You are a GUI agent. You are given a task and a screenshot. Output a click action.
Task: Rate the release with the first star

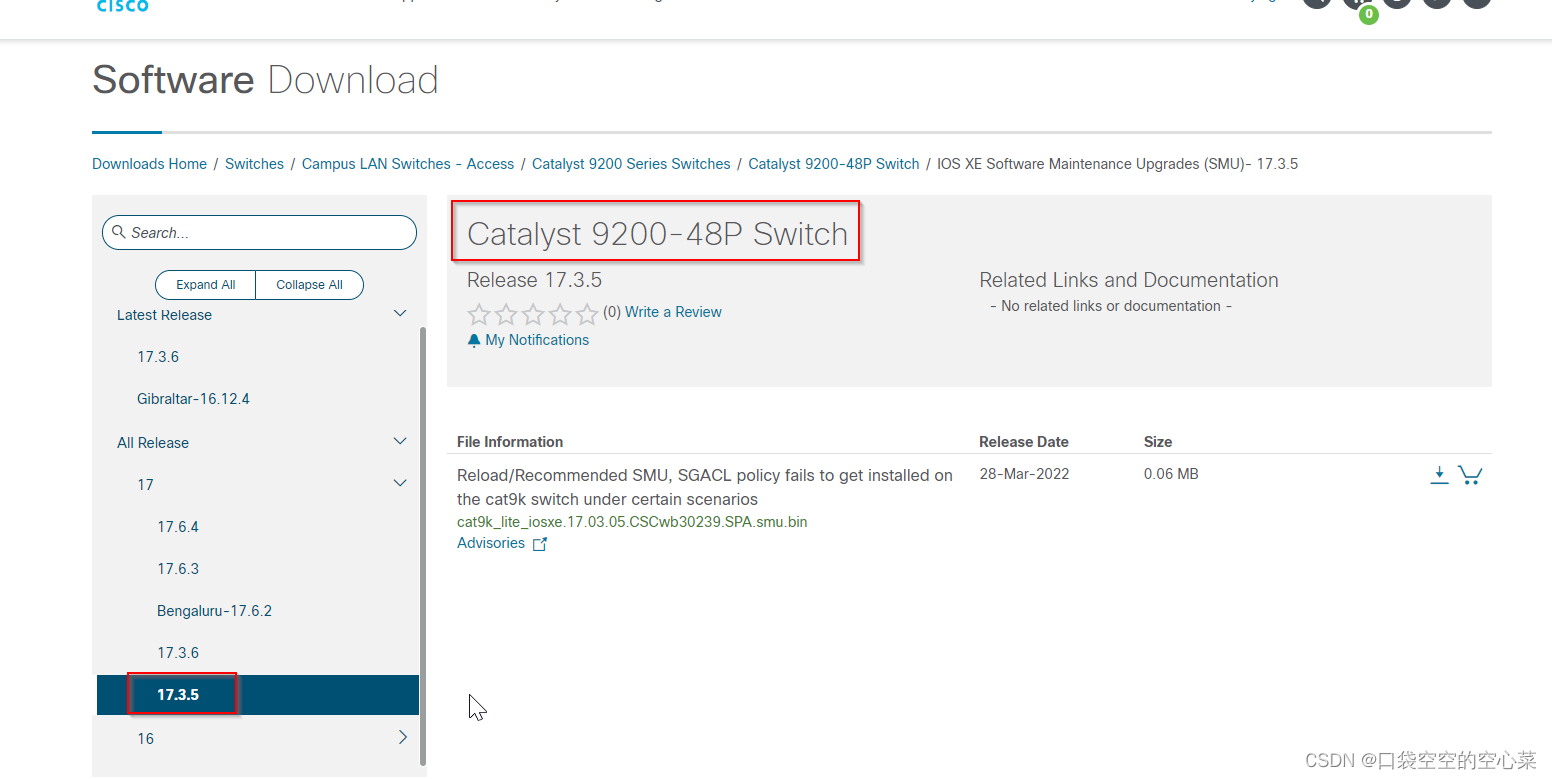479,314
